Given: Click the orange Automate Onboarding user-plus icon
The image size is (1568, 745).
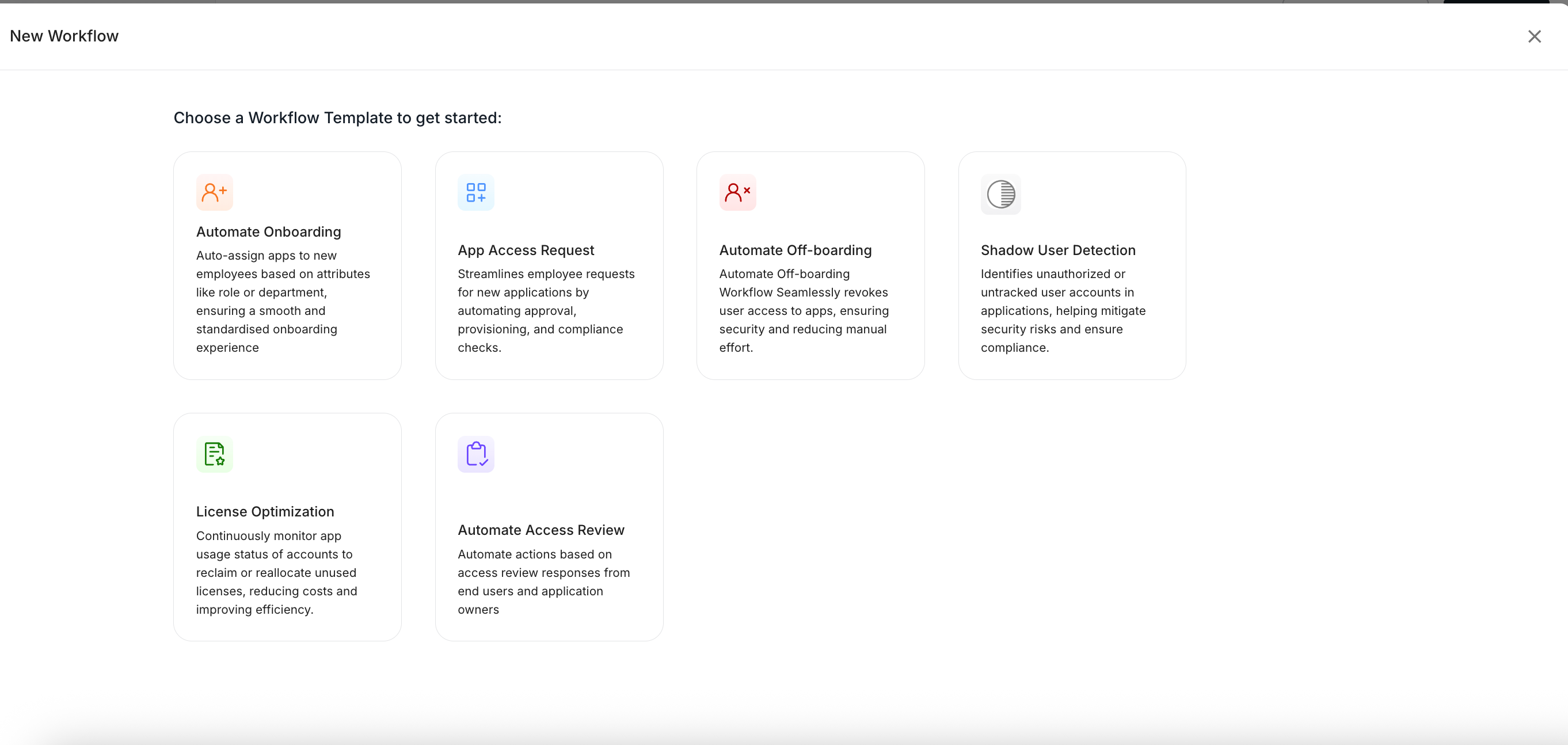Looking at the screenshot, I should [214, 192].
